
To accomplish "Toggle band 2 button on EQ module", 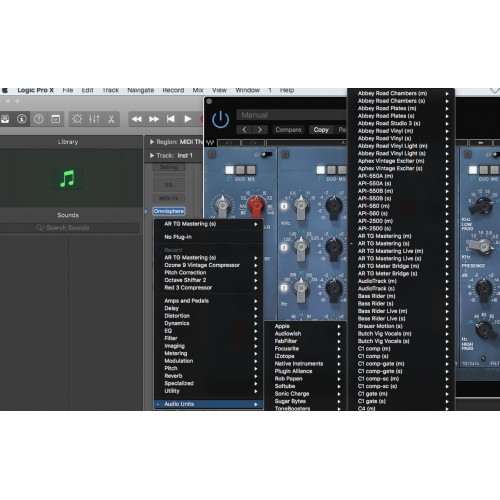I will (x=284, y=288).
